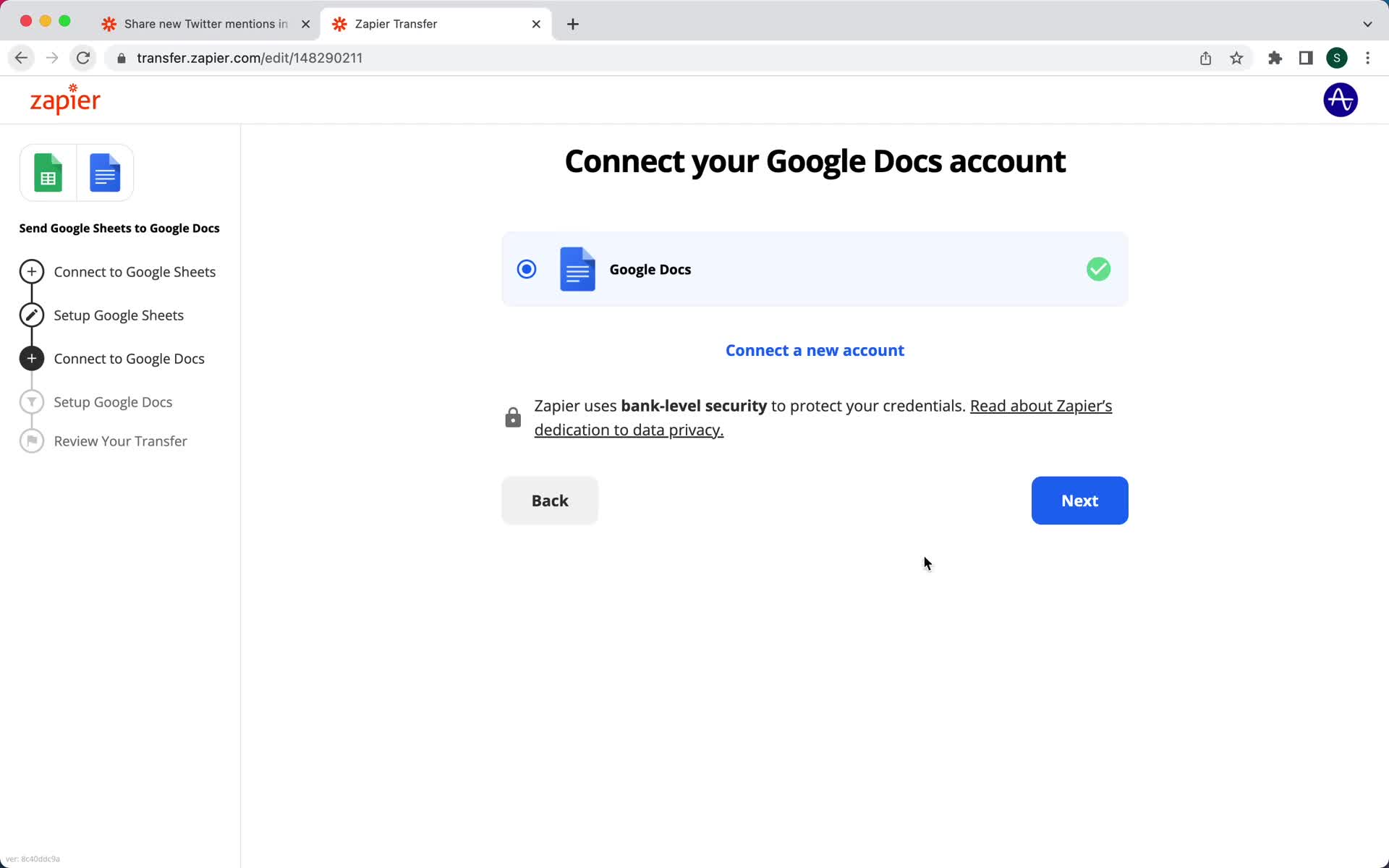Screen dimensions: 1389x868
Task: Click the lock security icon
Action: click(x=512, y=417)
